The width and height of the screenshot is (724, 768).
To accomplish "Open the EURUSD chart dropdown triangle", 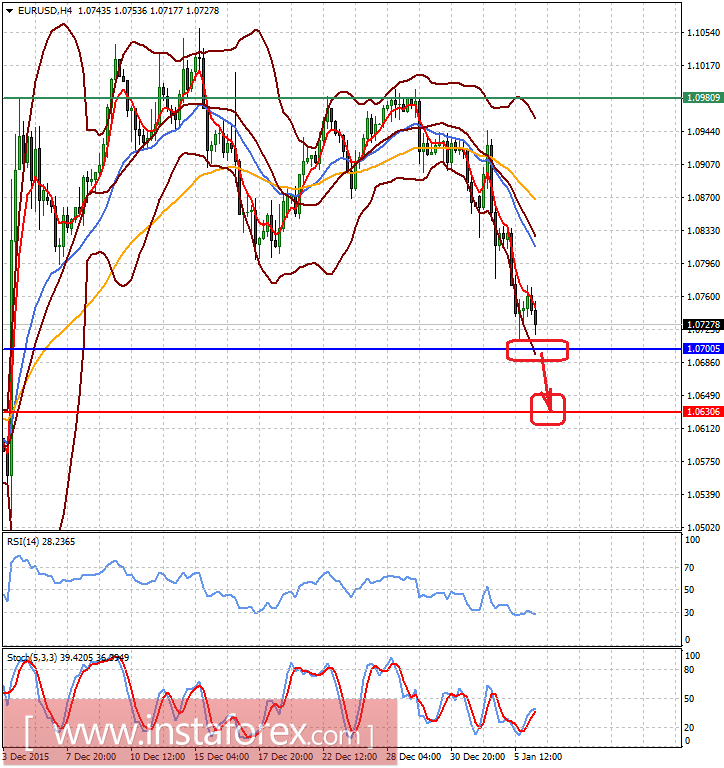I will pos(9,10).
